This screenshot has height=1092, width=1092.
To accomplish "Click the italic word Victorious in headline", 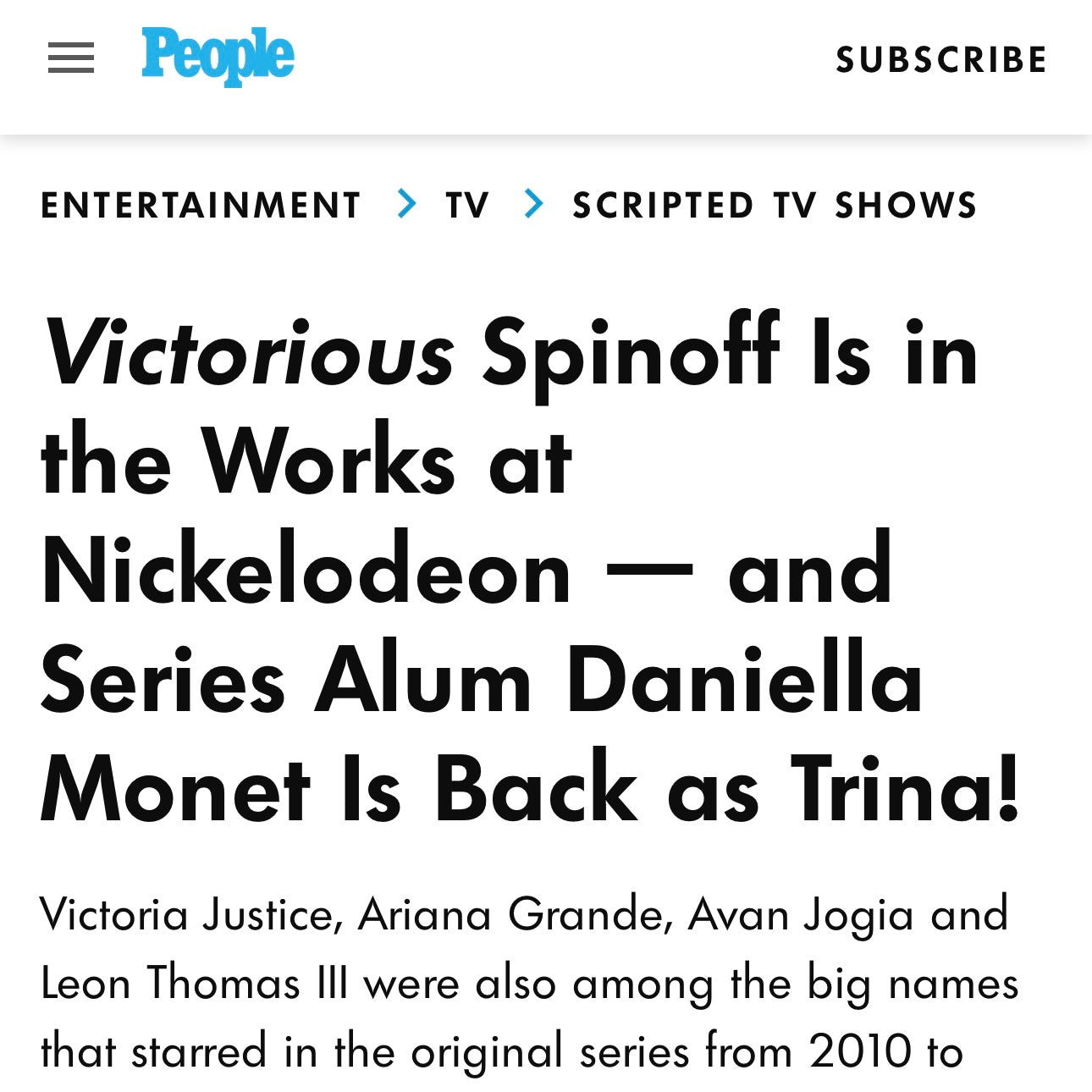I will point(249,352).
